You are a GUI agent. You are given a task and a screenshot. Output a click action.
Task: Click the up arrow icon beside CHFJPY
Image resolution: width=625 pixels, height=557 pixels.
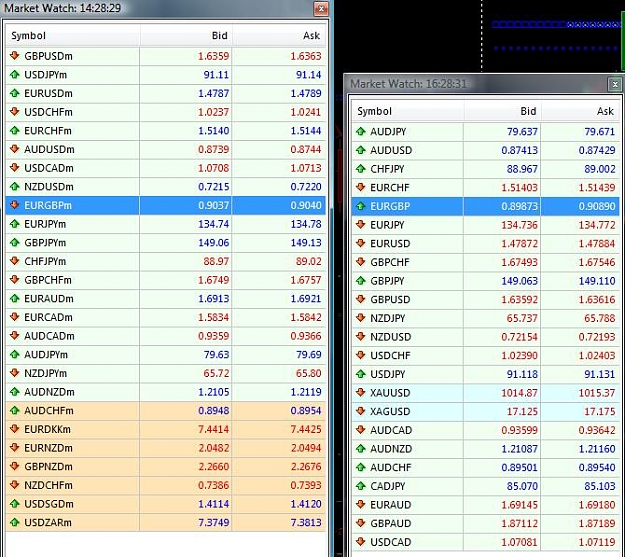[x=361, y=169]
